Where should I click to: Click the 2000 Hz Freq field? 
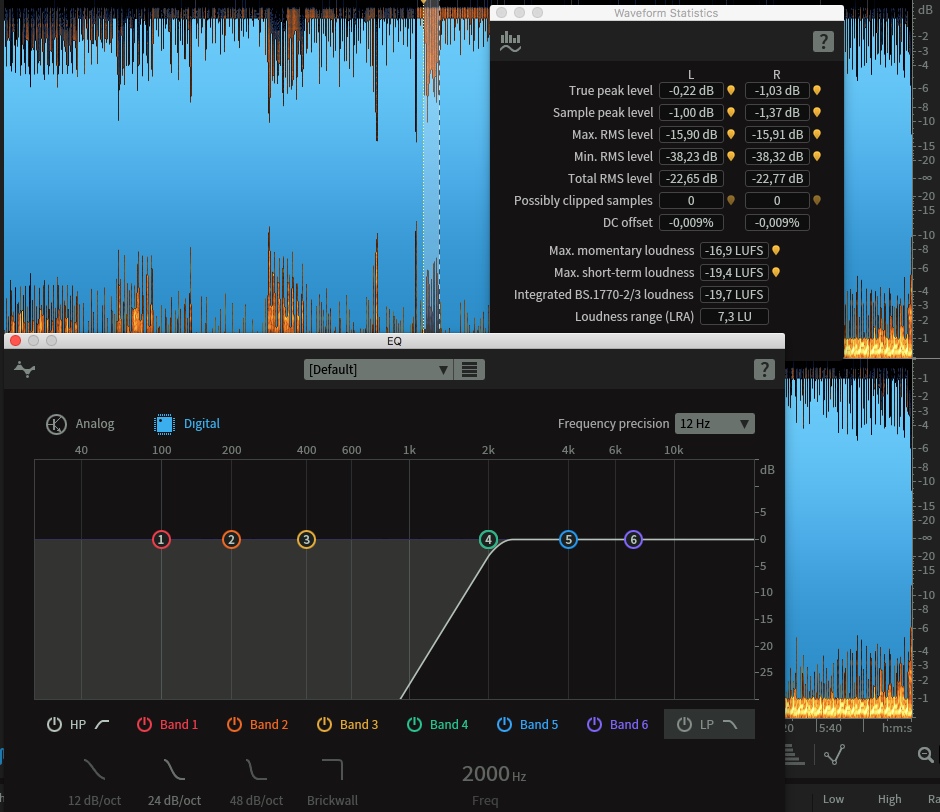493,774
